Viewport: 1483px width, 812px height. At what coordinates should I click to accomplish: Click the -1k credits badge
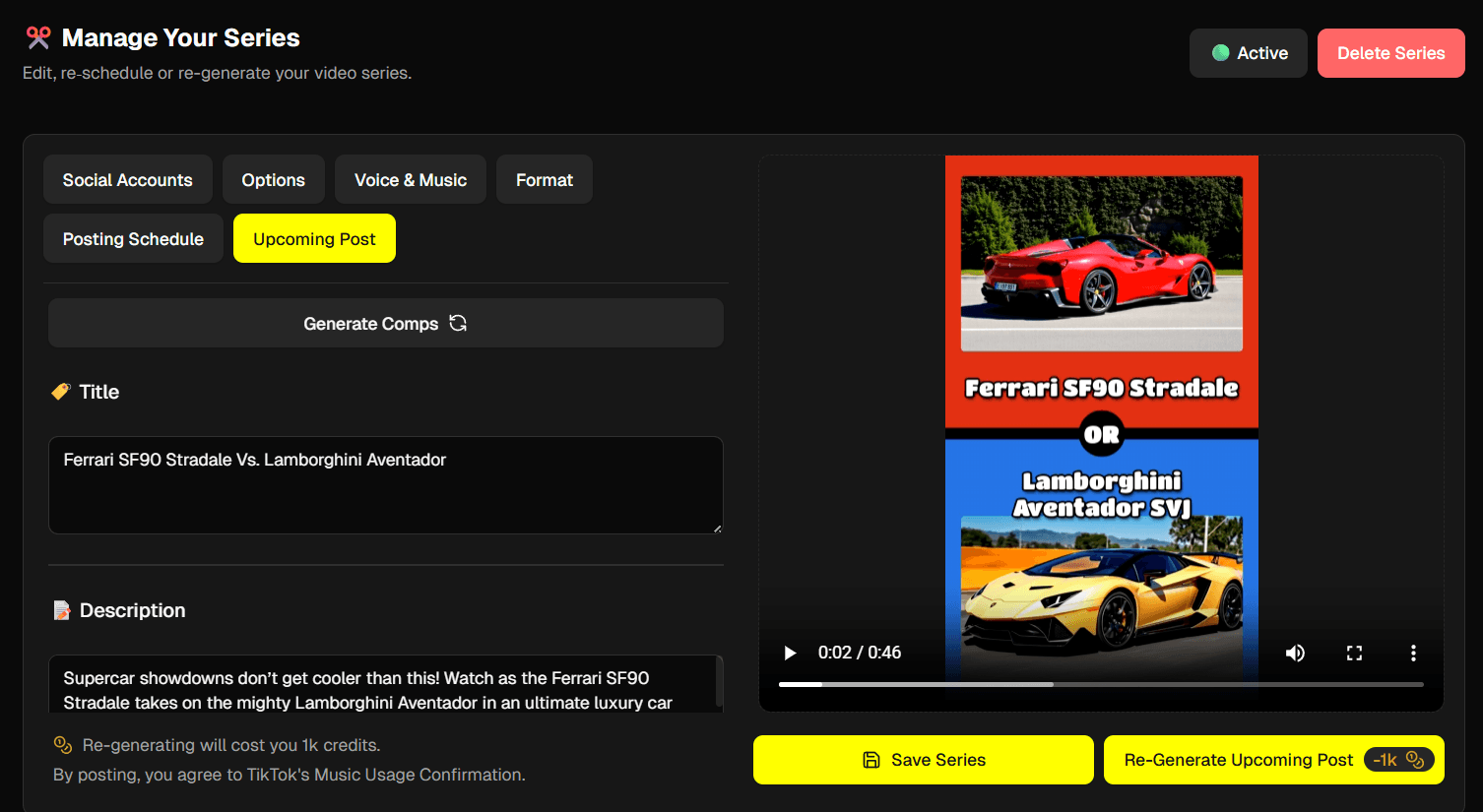coord(1398,760)
